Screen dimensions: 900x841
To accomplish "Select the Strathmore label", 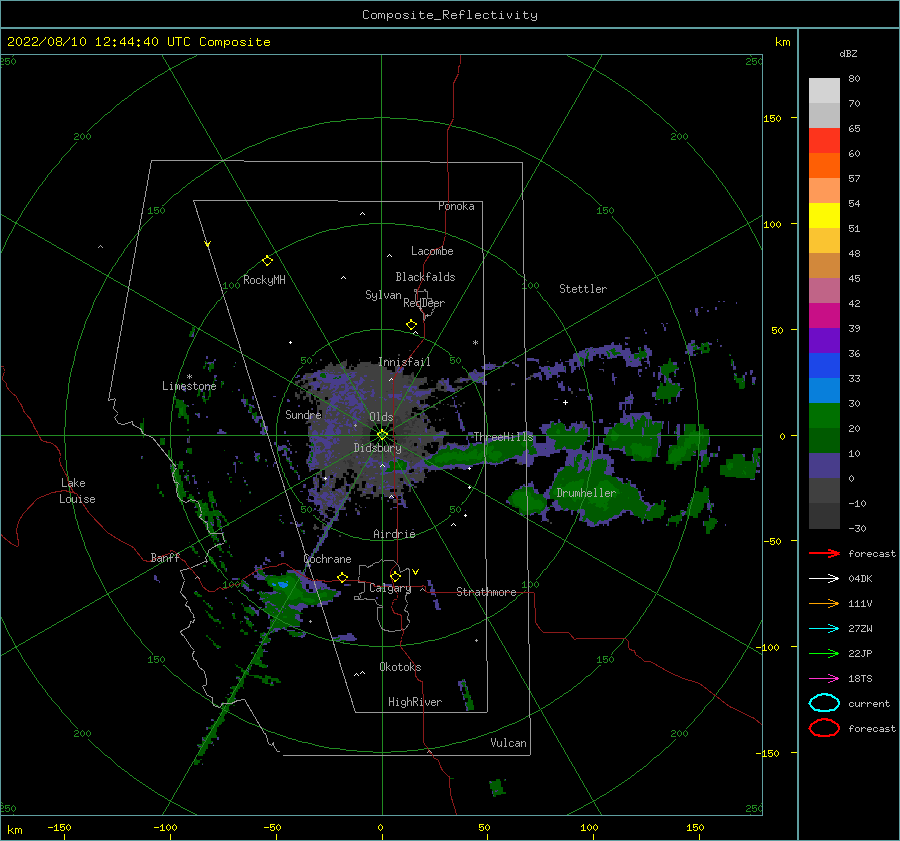I will pos(486,592).
